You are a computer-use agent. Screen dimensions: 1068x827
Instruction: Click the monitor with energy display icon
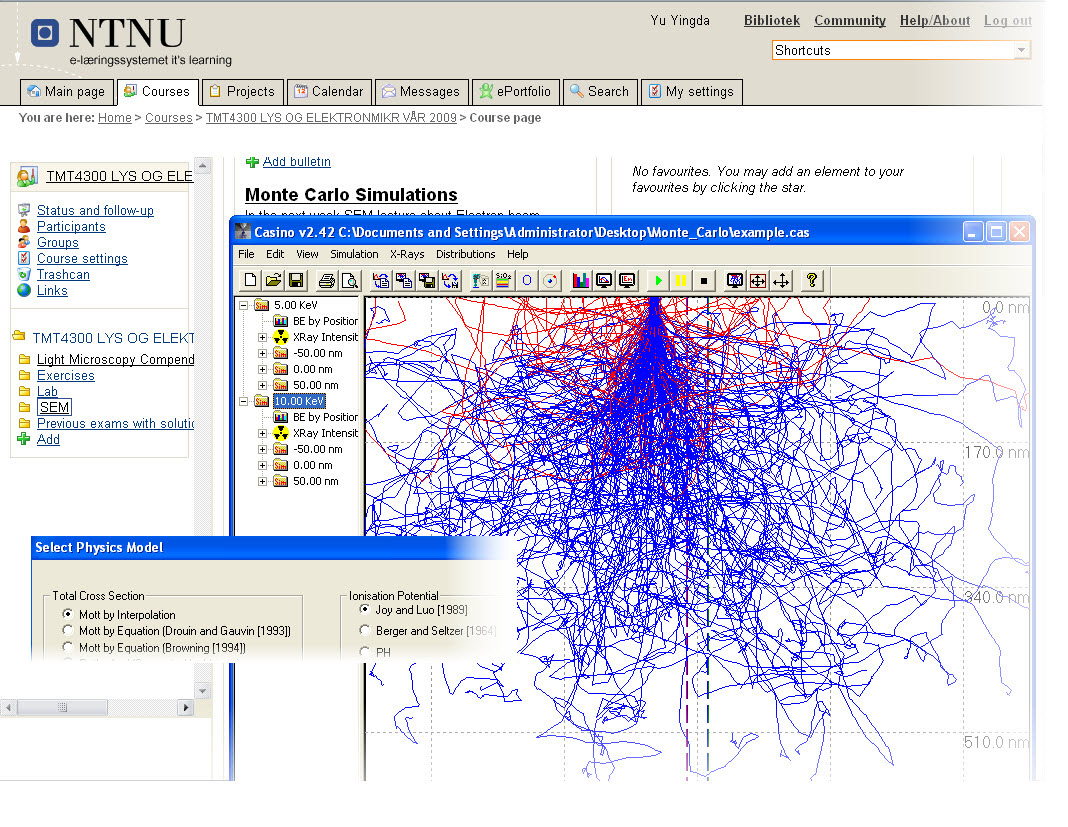pyautogui.click(x=627, y=281)
